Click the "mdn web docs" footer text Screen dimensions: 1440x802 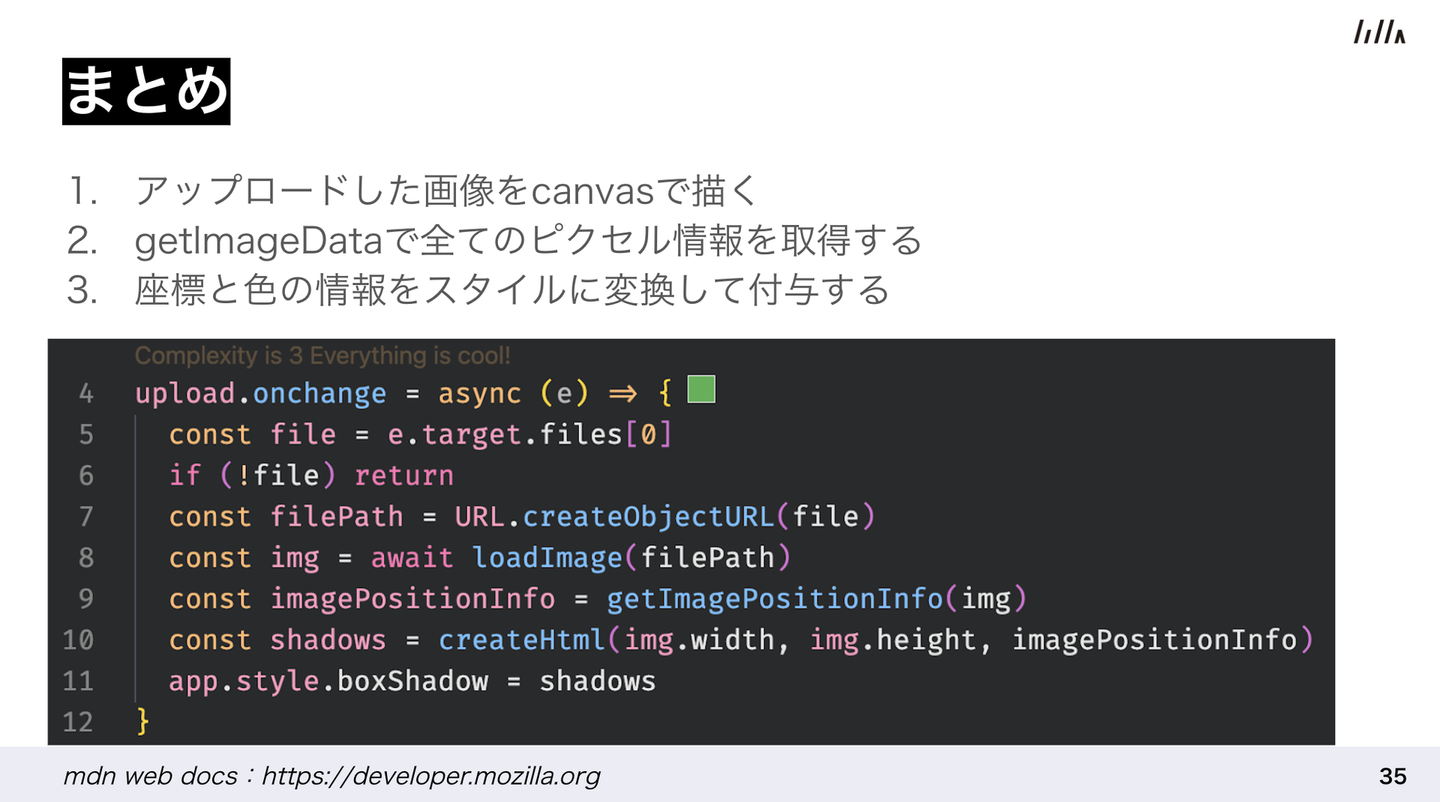point(151,776)
